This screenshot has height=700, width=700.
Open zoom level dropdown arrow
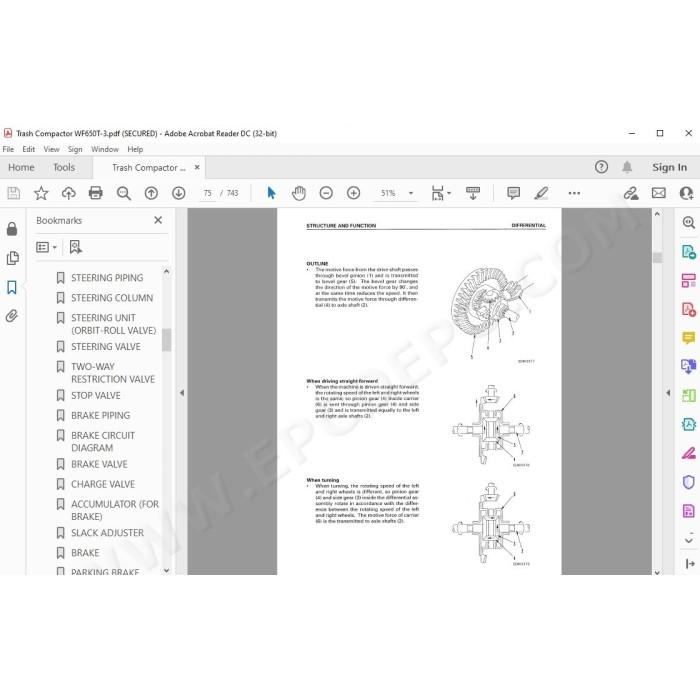click(x=411, y=193)
